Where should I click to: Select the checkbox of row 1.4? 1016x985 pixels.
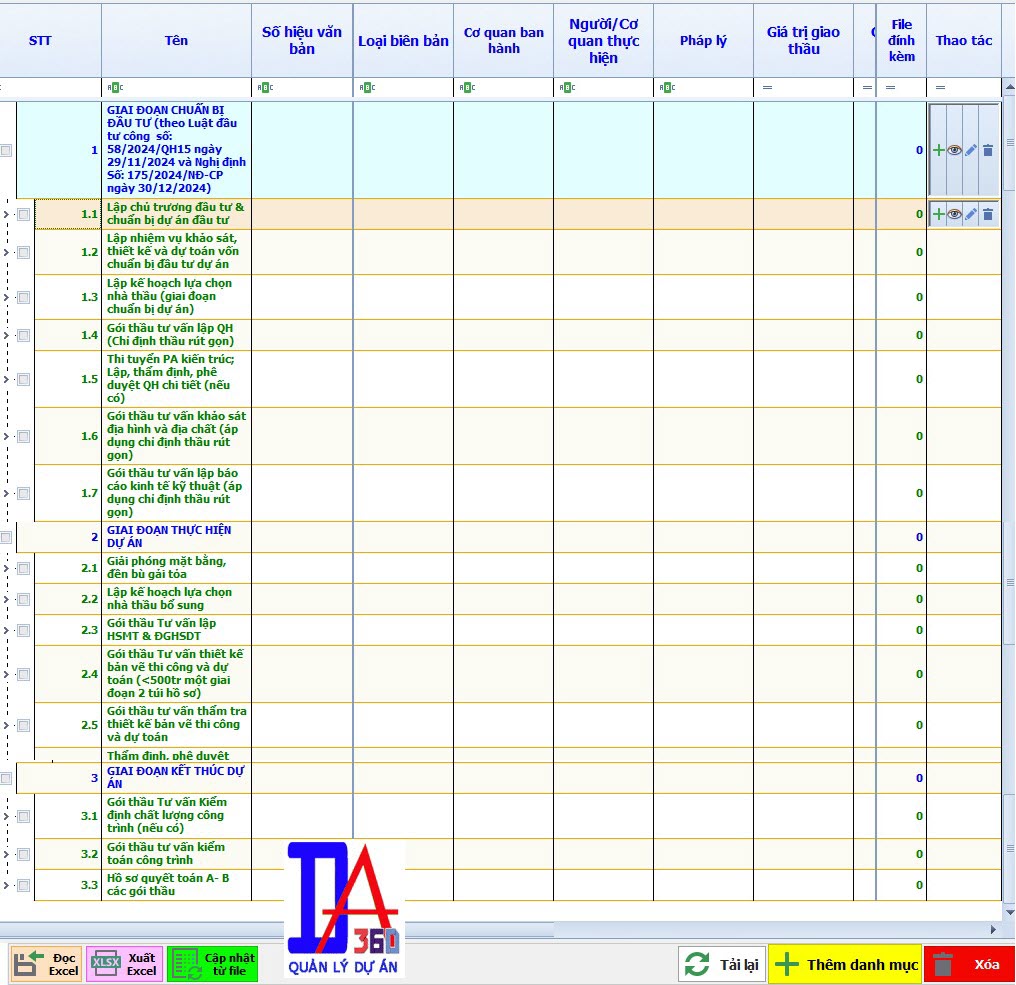point(24,335)
